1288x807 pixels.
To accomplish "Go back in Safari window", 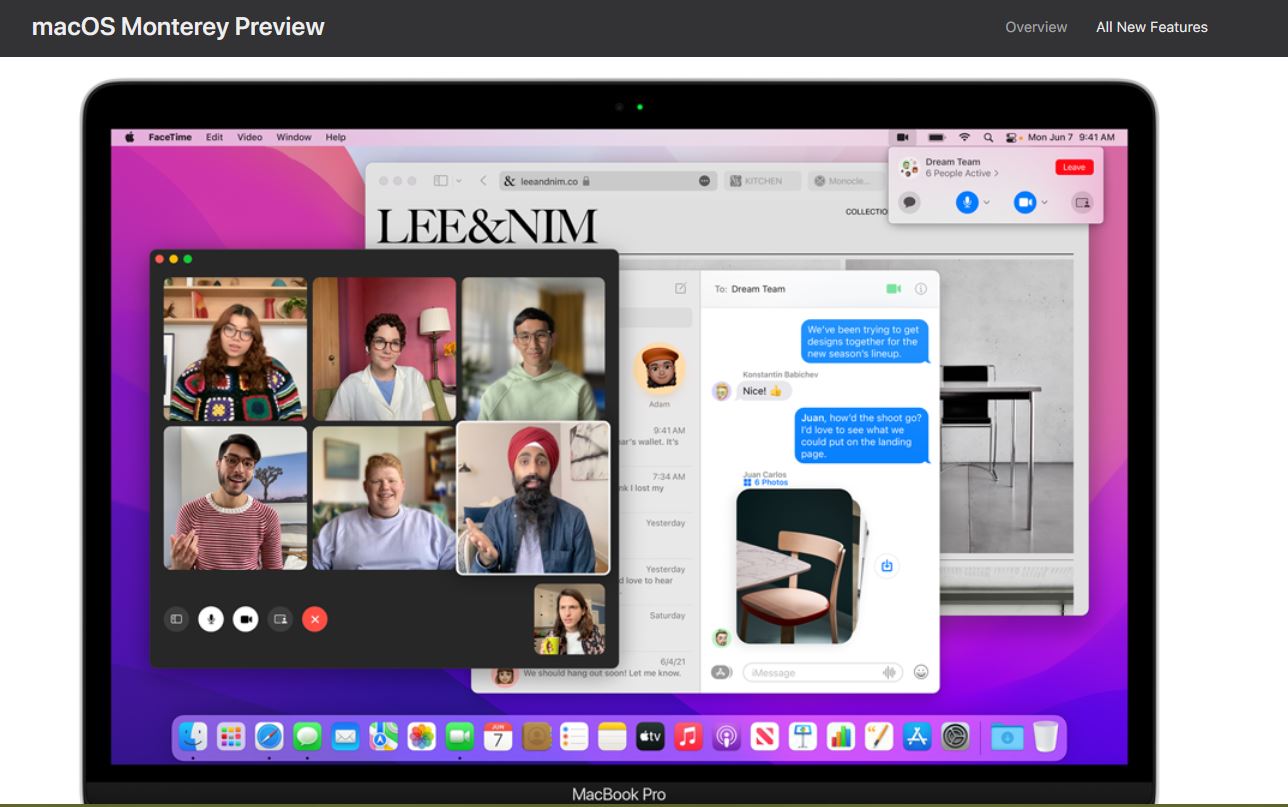I will click(483, 181).
